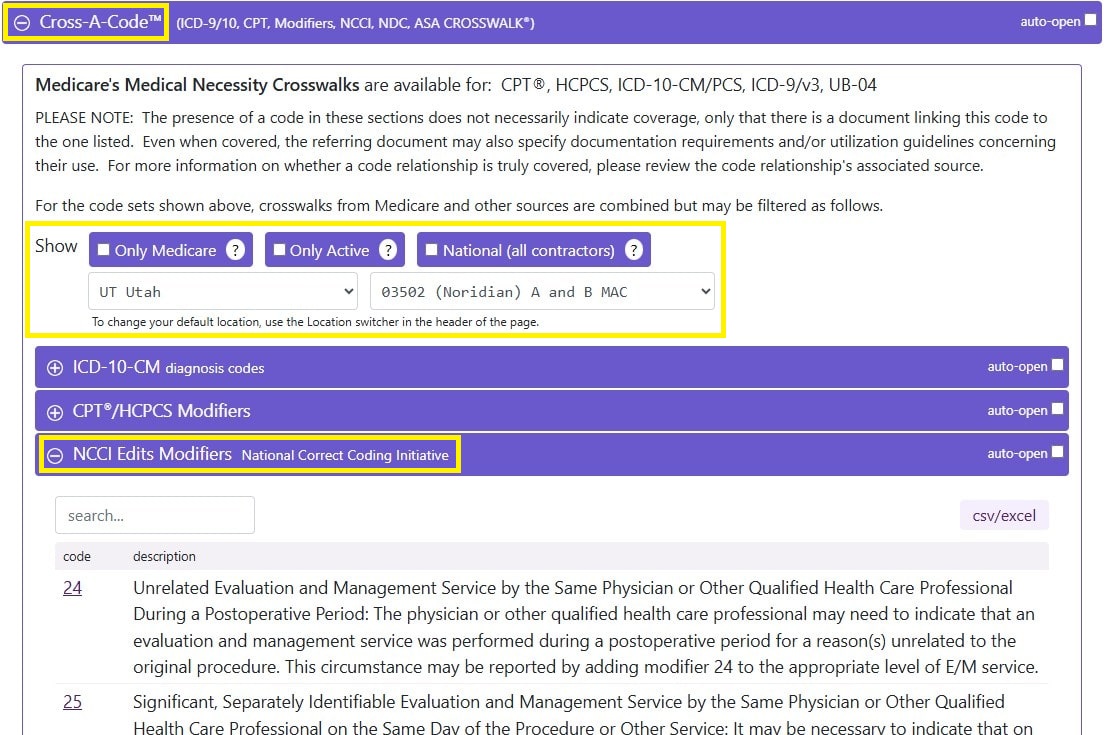1106x735 pixels.
Task: Open modifier code 24 link
Action: (73, 588)
